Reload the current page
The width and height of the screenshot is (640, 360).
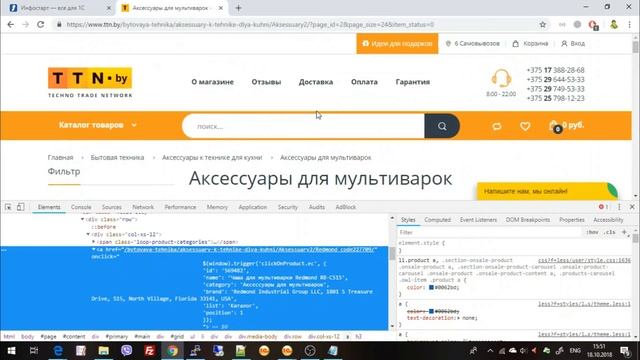point(40,24)
